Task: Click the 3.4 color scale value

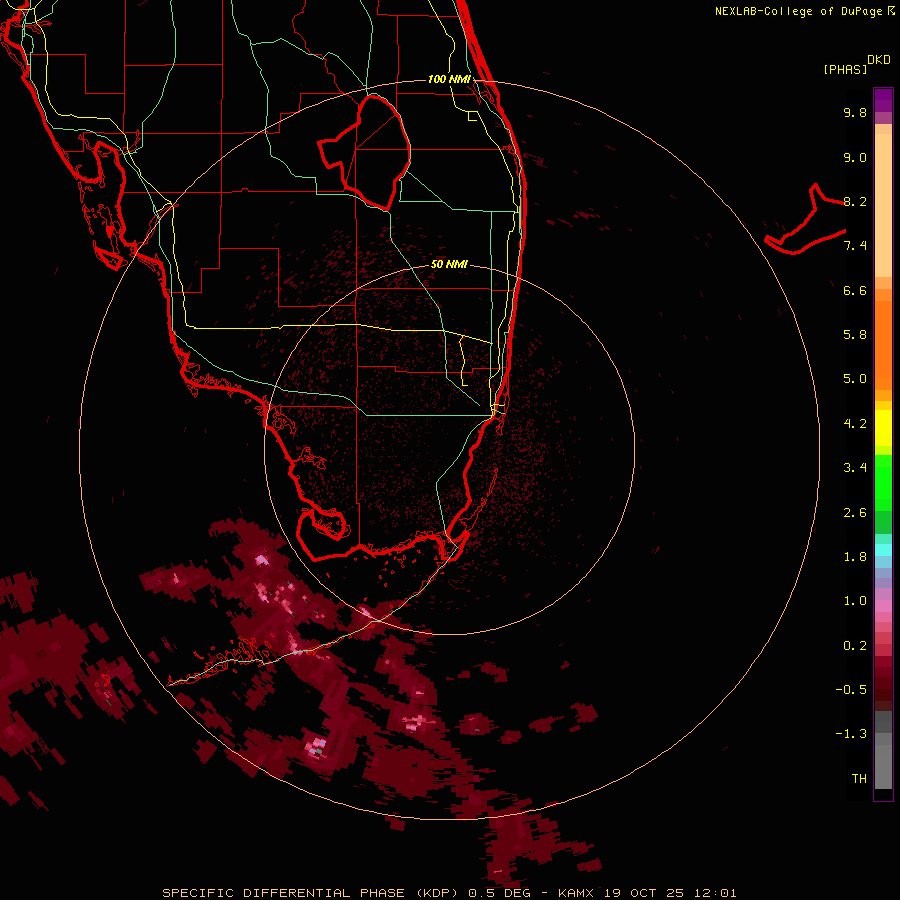Action: (x=855, y=468)
